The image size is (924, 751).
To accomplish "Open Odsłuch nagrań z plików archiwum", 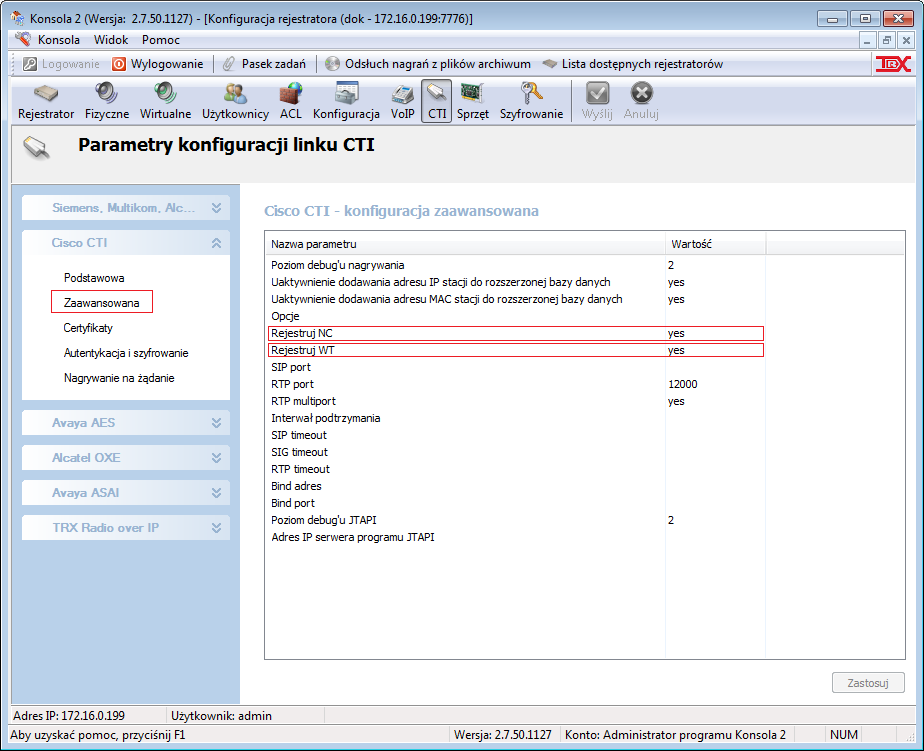I will point(428,64).
